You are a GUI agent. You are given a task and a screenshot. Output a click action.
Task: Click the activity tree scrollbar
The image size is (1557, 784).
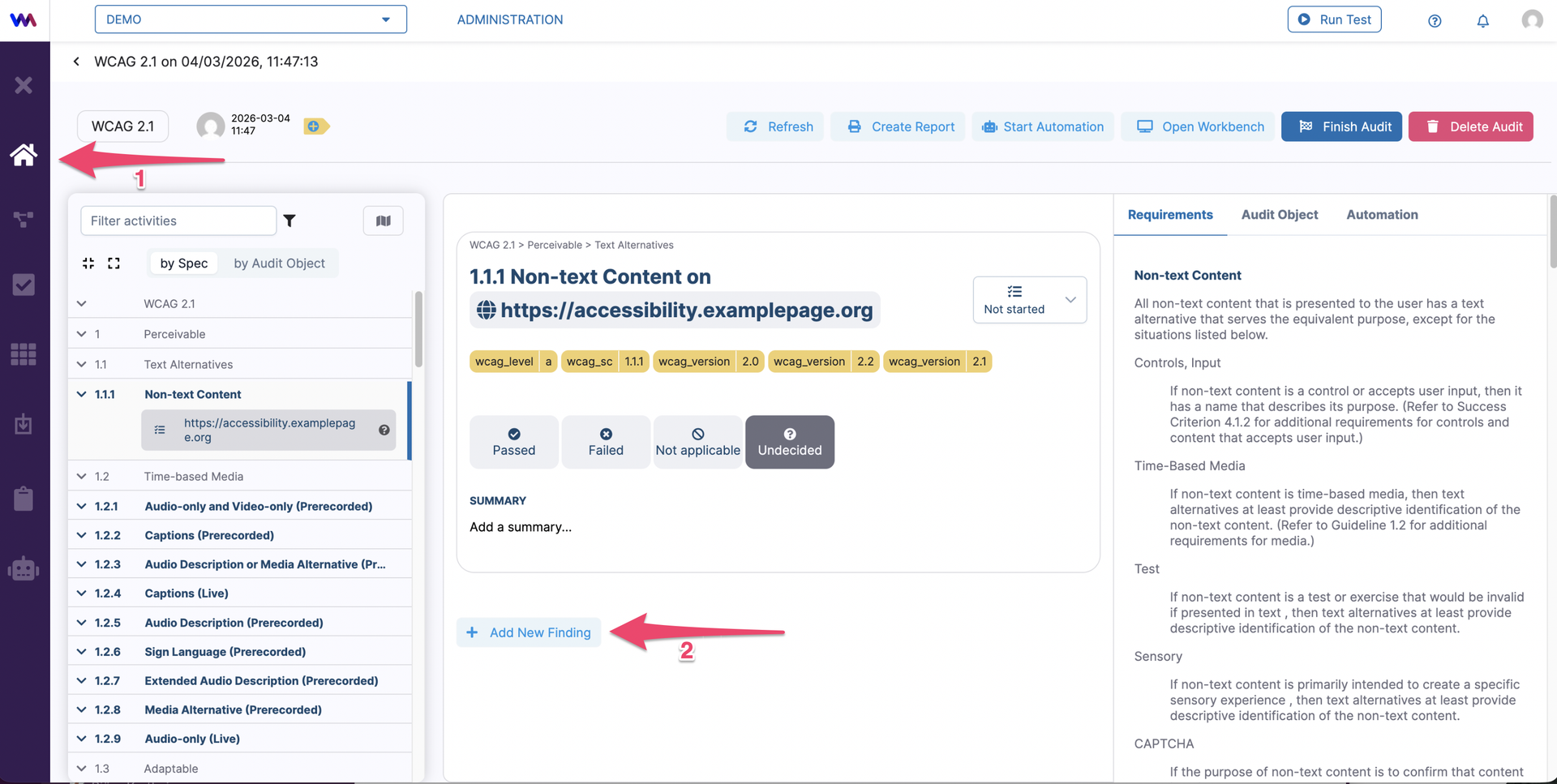coord(418,329)
